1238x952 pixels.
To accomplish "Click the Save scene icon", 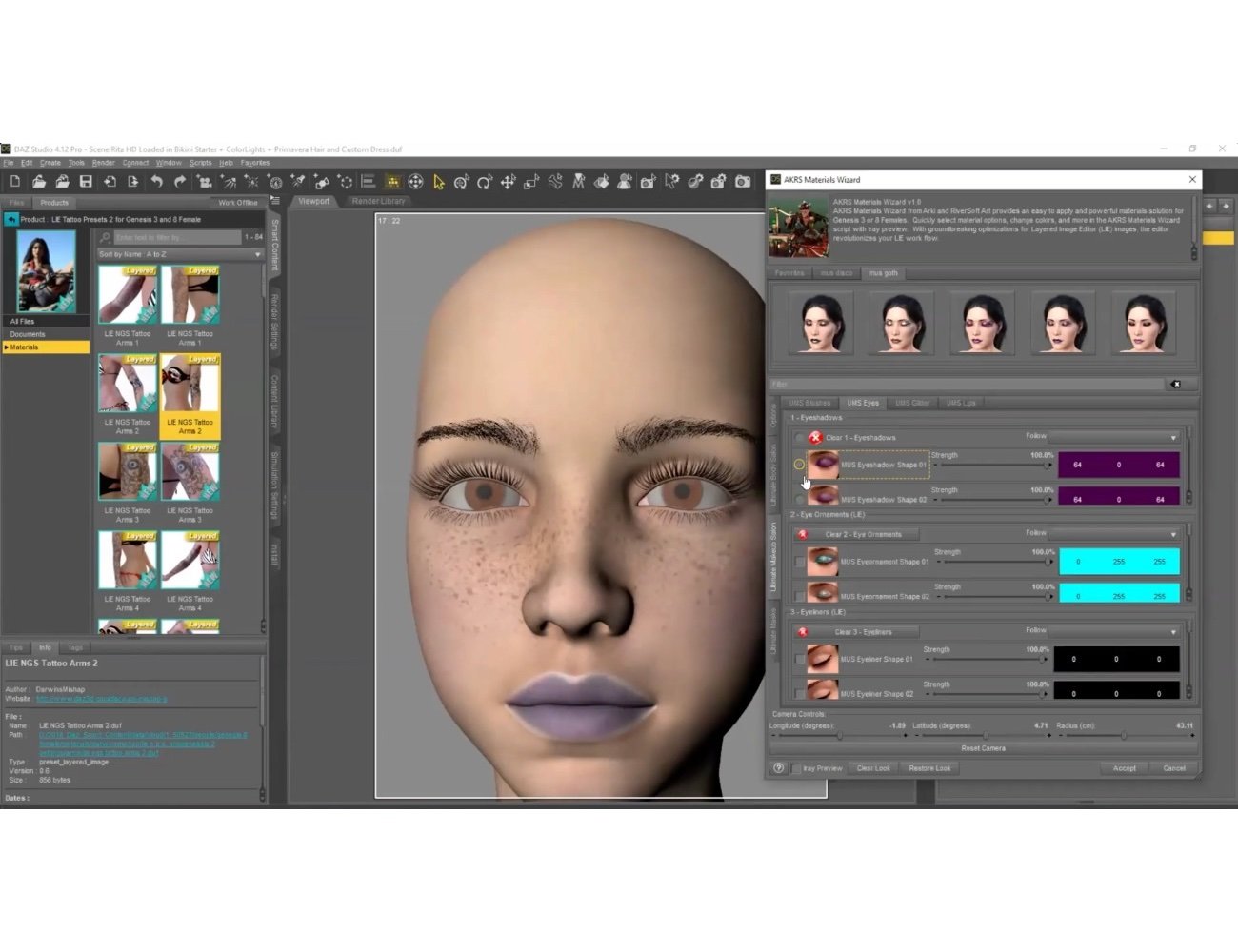I will [86, 182].
